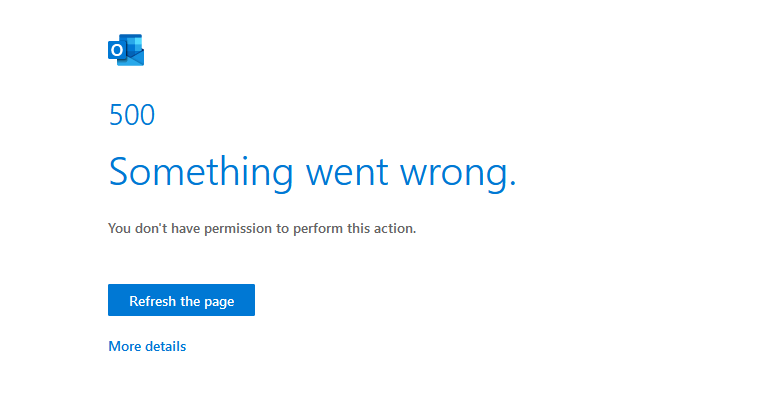768x403 pixels.
Task: Open the More details link
Action: [x=147, y=346]
